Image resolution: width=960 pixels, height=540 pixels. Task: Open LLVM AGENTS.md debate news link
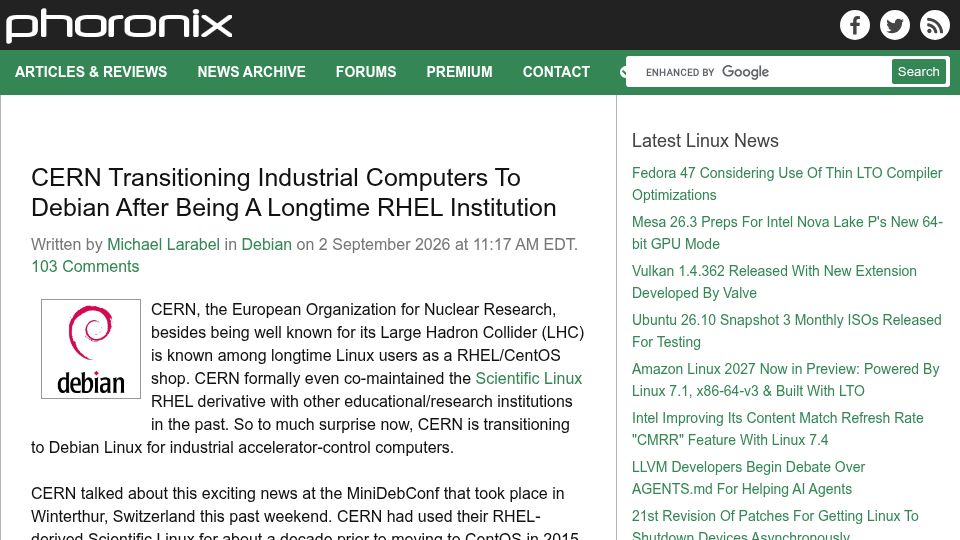click(x=748, y=478)
